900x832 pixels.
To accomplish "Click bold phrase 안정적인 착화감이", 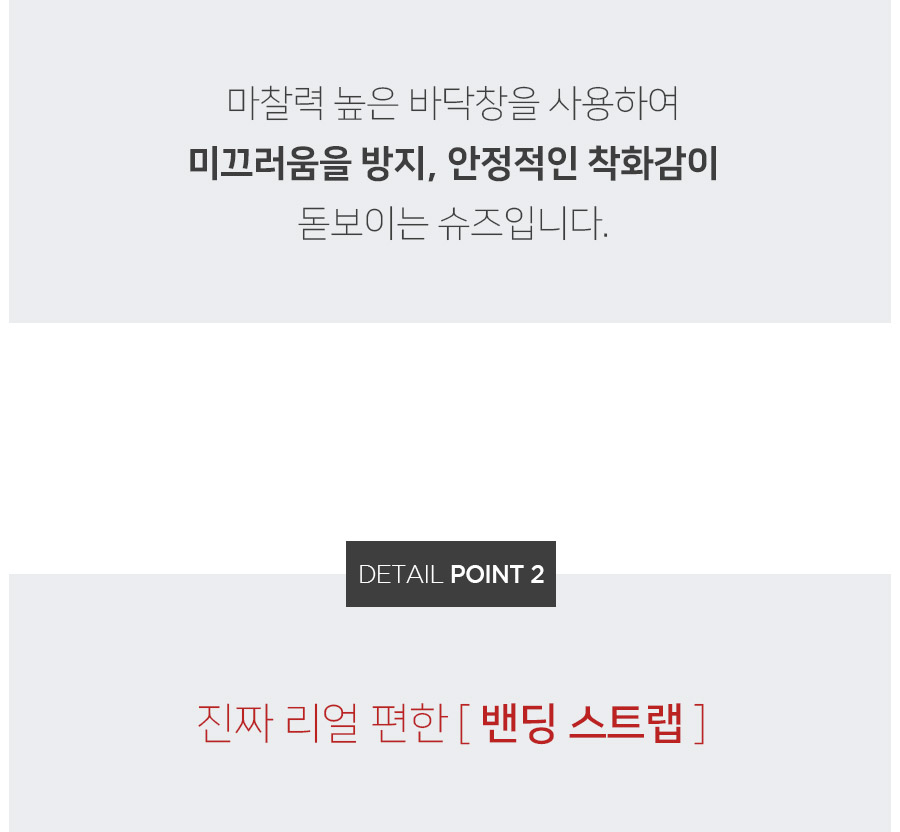I will 583,164.
